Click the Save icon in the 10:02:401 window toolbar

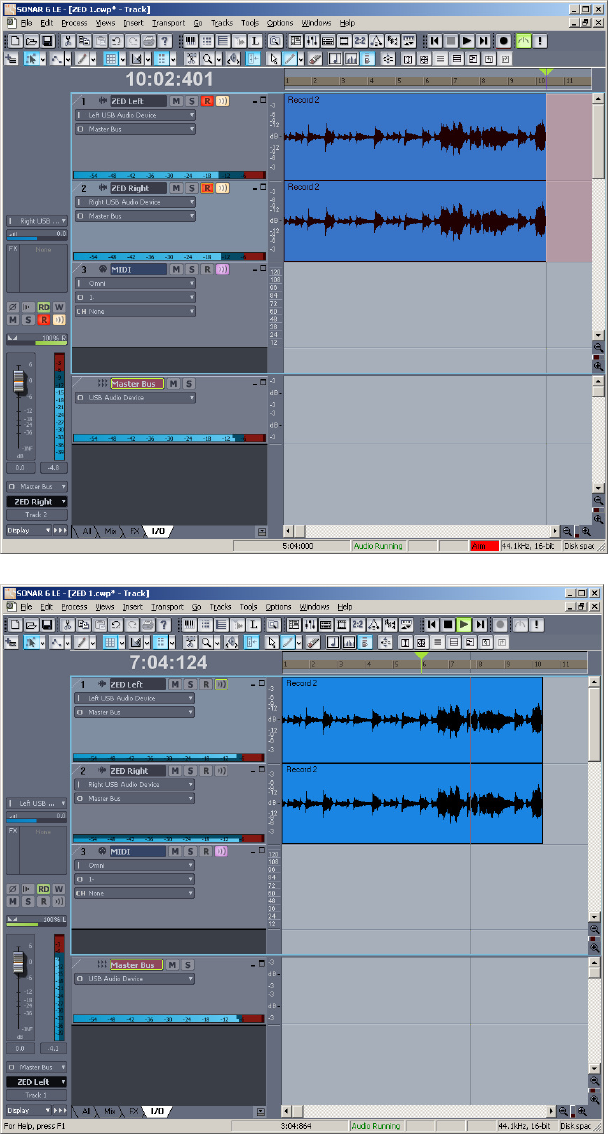click(47, 41)
